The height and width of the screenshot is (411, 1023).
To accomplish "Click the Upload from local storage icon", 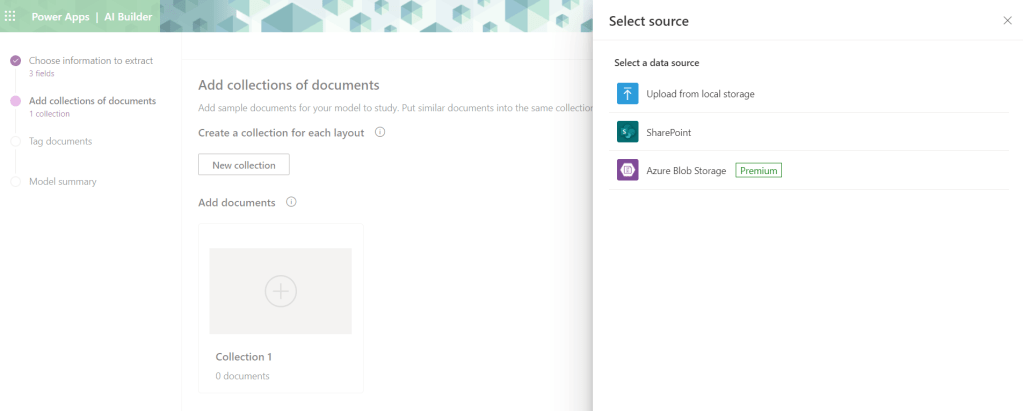I will click(x=628, y=94).
